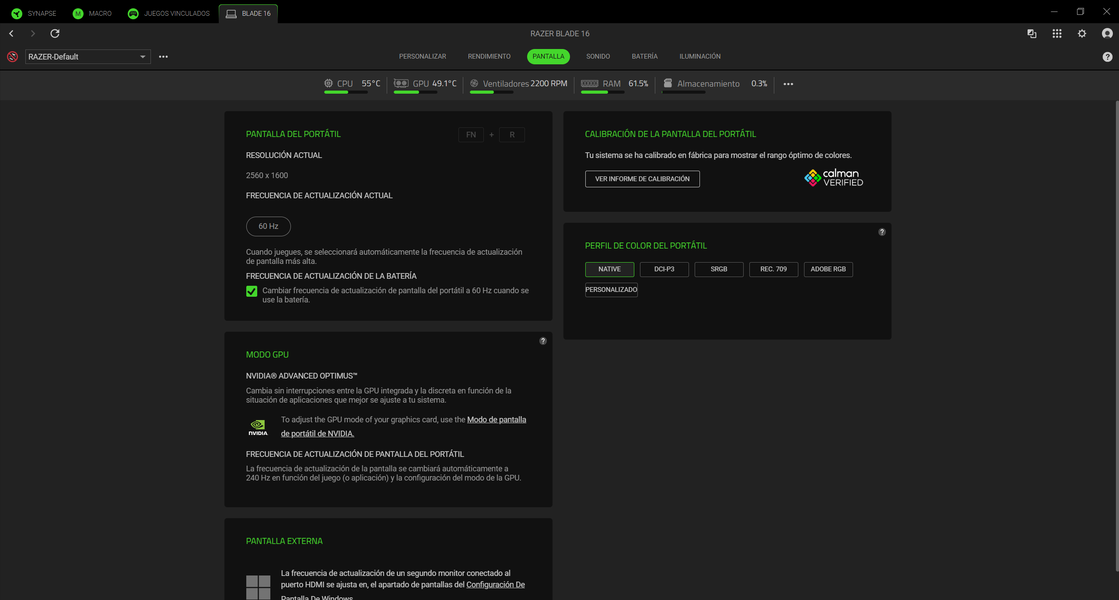Switch to the Macro tab
This screenshot has width=1119, height=600.
[93, 14]
